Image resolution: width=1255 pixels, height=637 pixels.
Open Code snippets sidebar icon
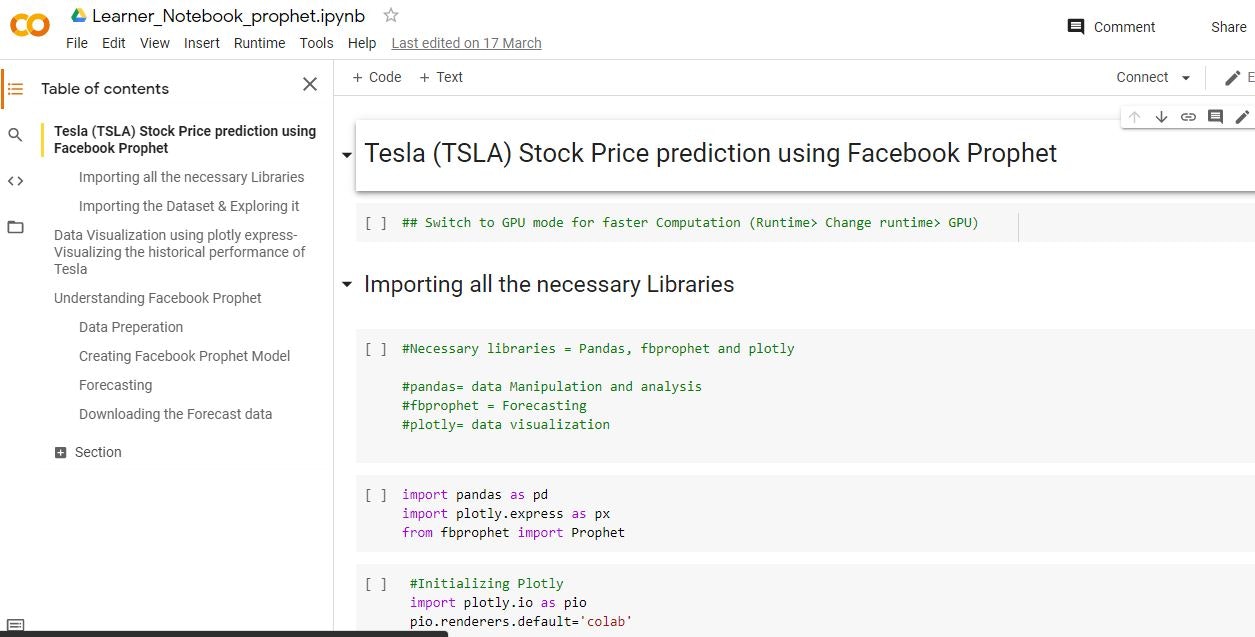tap(15, 181)
